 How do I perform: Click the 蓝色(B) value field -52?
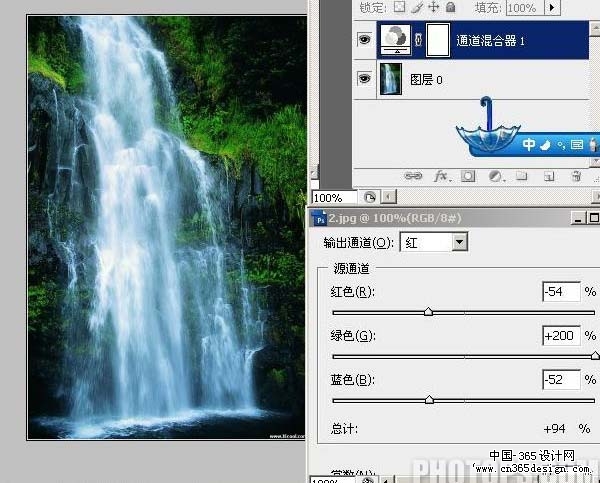[x=561, y=380]
